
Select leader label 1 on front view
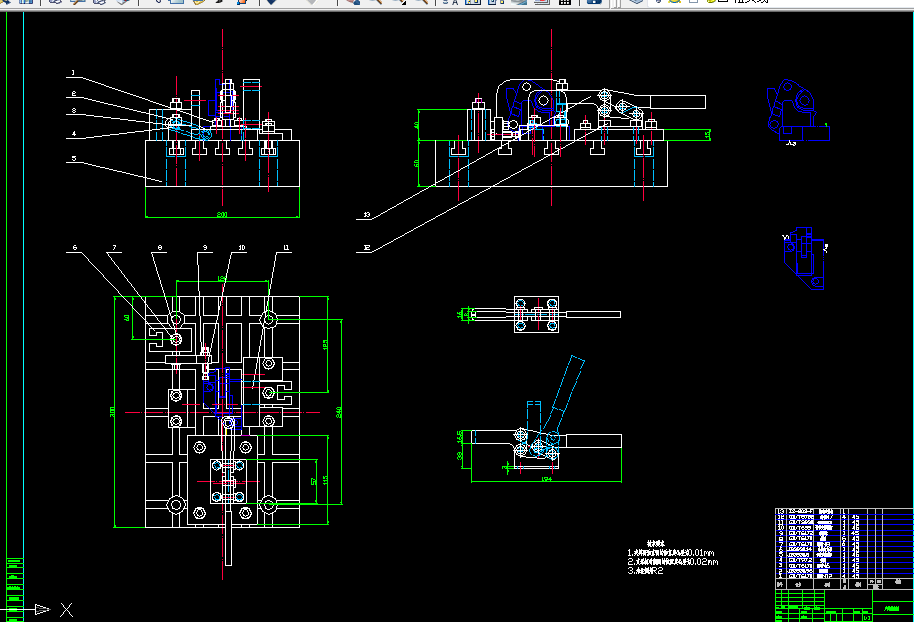click(x=73, y=73)
